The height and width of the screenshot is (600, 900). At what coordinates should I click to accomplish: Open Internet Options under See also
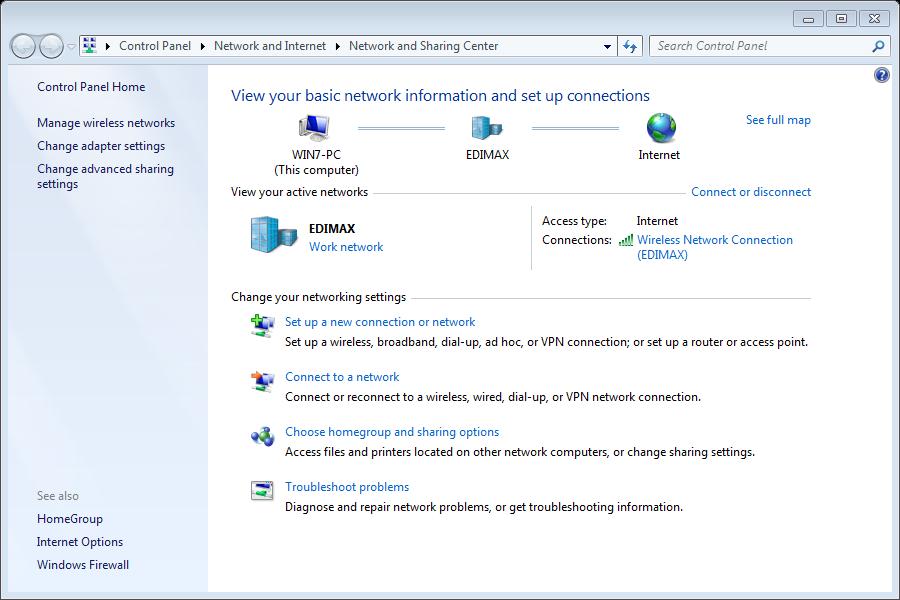pyautogui.click(x=80, y=542)
